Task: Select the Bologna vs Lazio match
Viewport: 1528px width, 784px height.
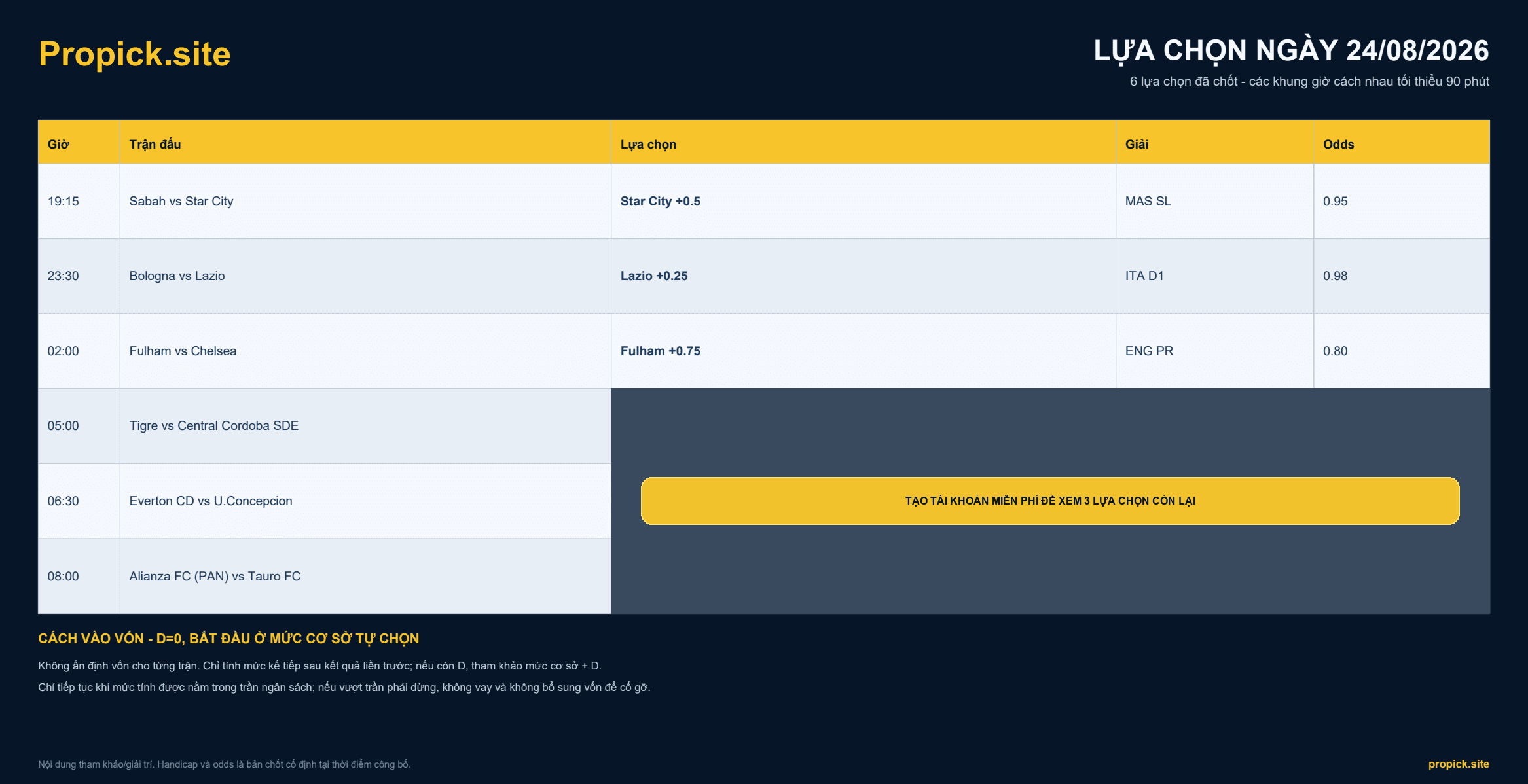Action: pos(177,276)
